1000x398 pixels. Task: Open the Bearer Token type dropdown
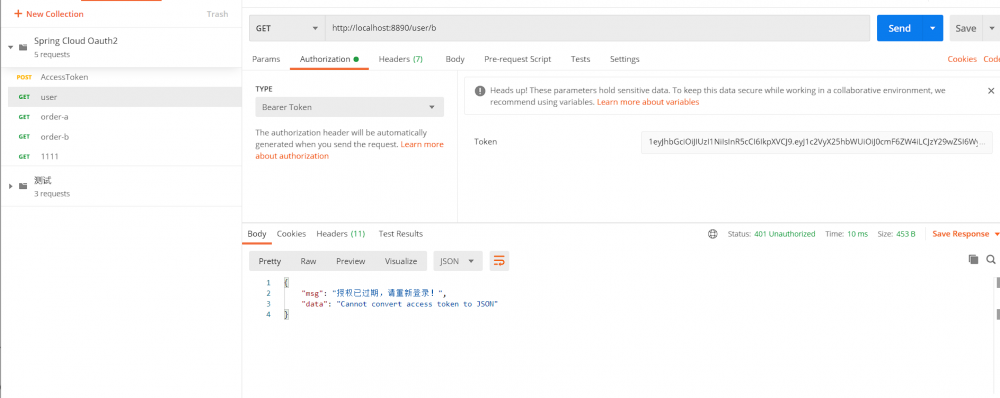click(349, 107)
